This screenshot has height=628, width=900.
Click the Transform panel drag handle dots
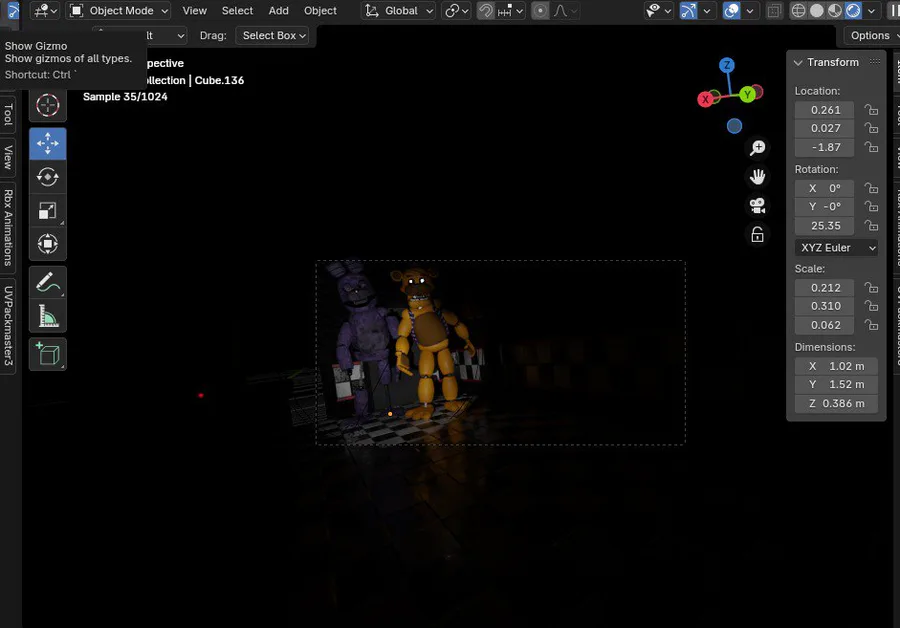point(875,62)
